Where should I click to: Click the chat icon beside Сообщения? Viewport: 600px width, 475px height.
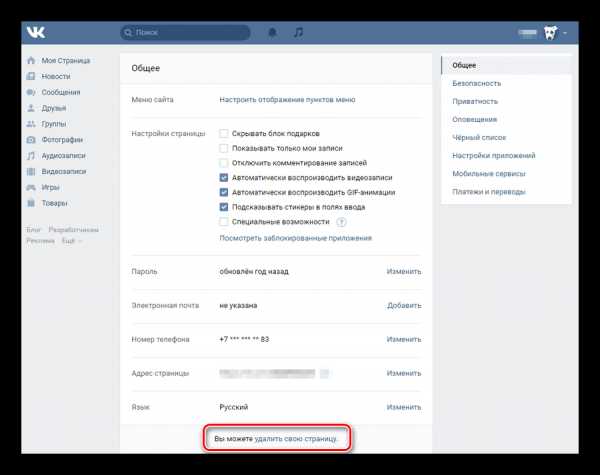31,92
